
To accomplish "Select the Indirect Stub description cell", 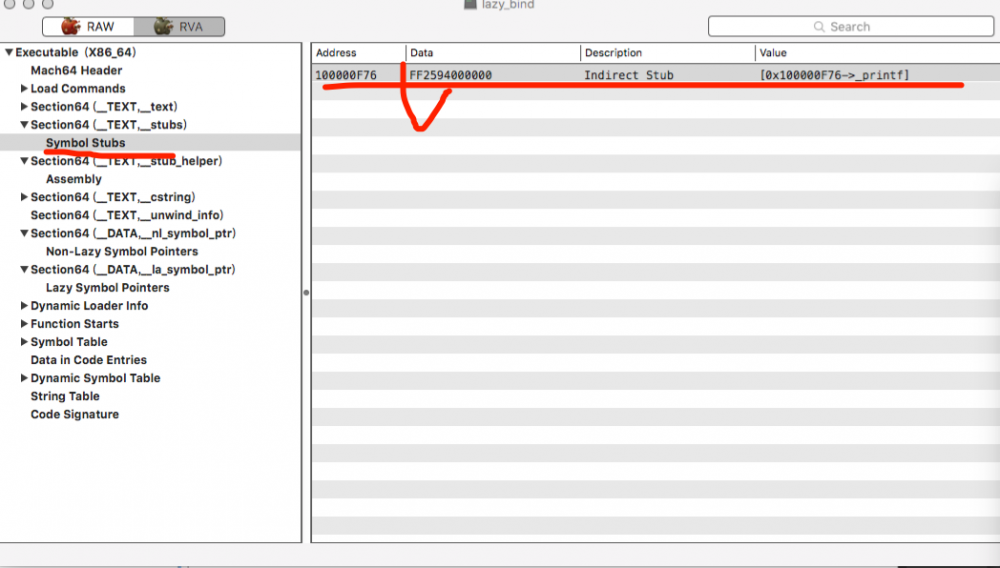I will (629, 75).
